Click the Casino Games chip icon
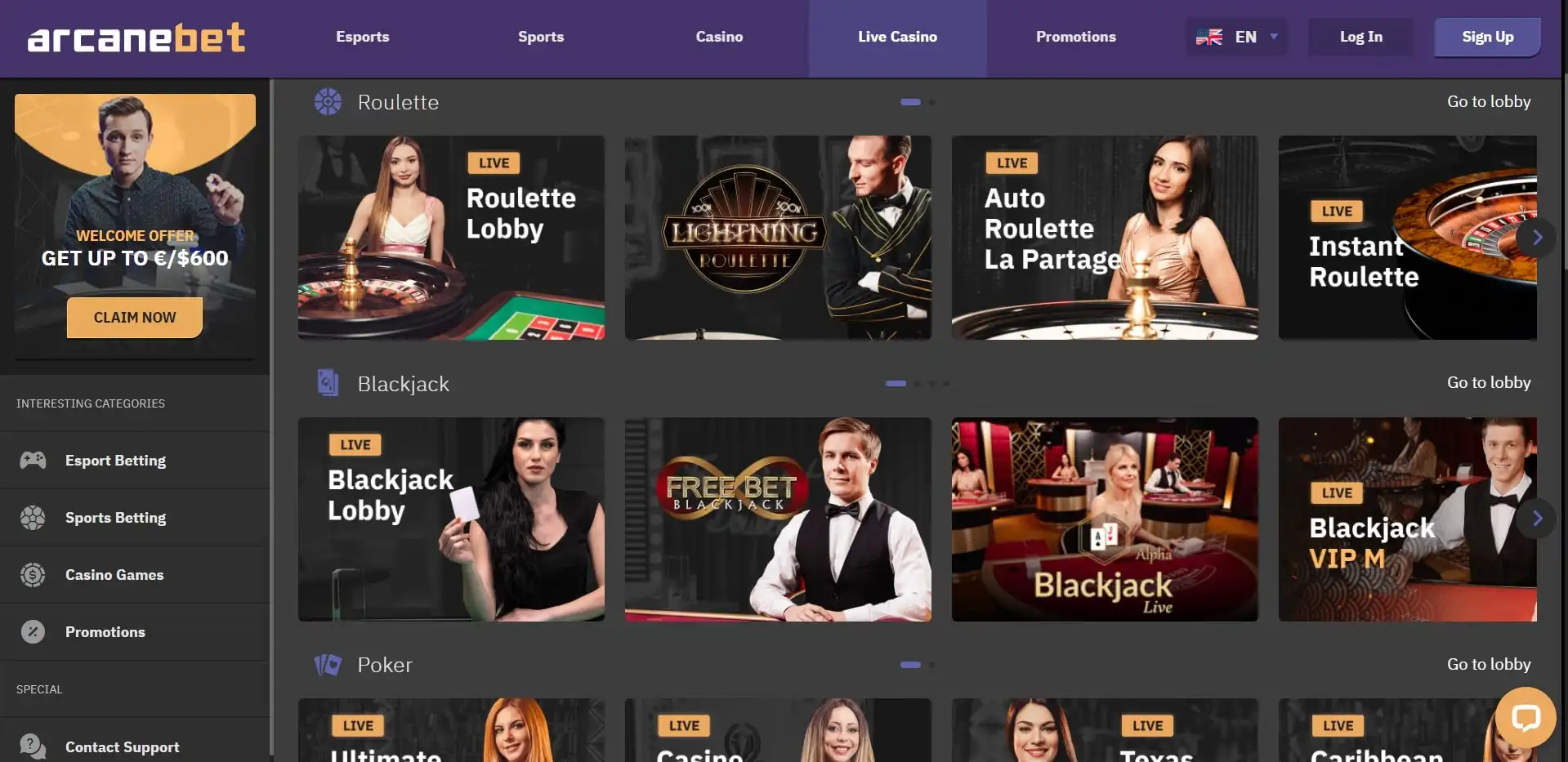Screen dimensions: 1568x762 point(33,575)
